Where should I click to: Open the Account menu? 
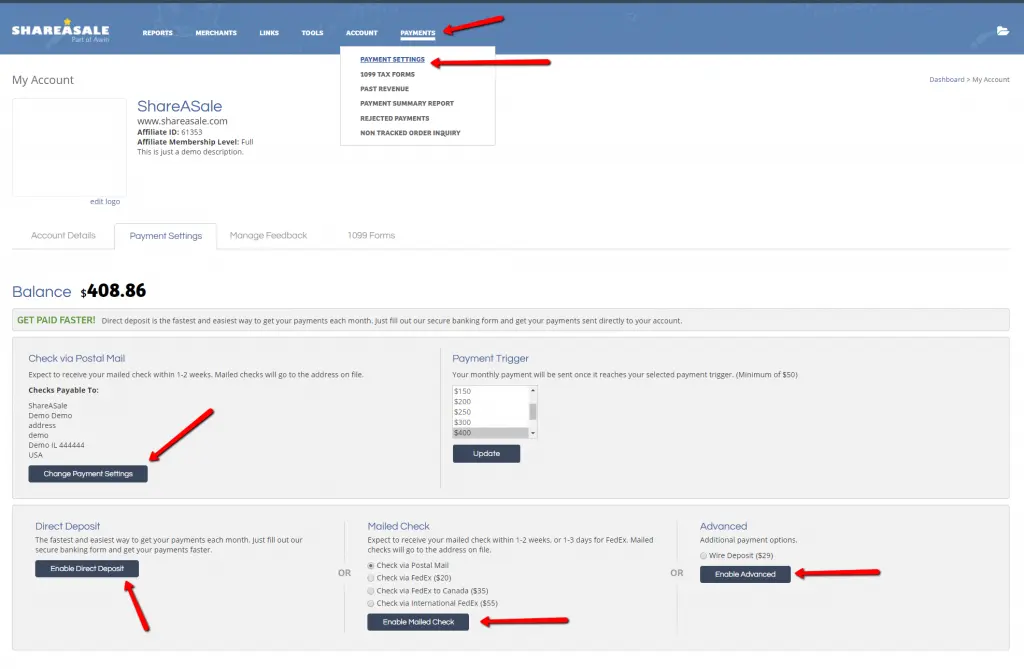(362, 33)
